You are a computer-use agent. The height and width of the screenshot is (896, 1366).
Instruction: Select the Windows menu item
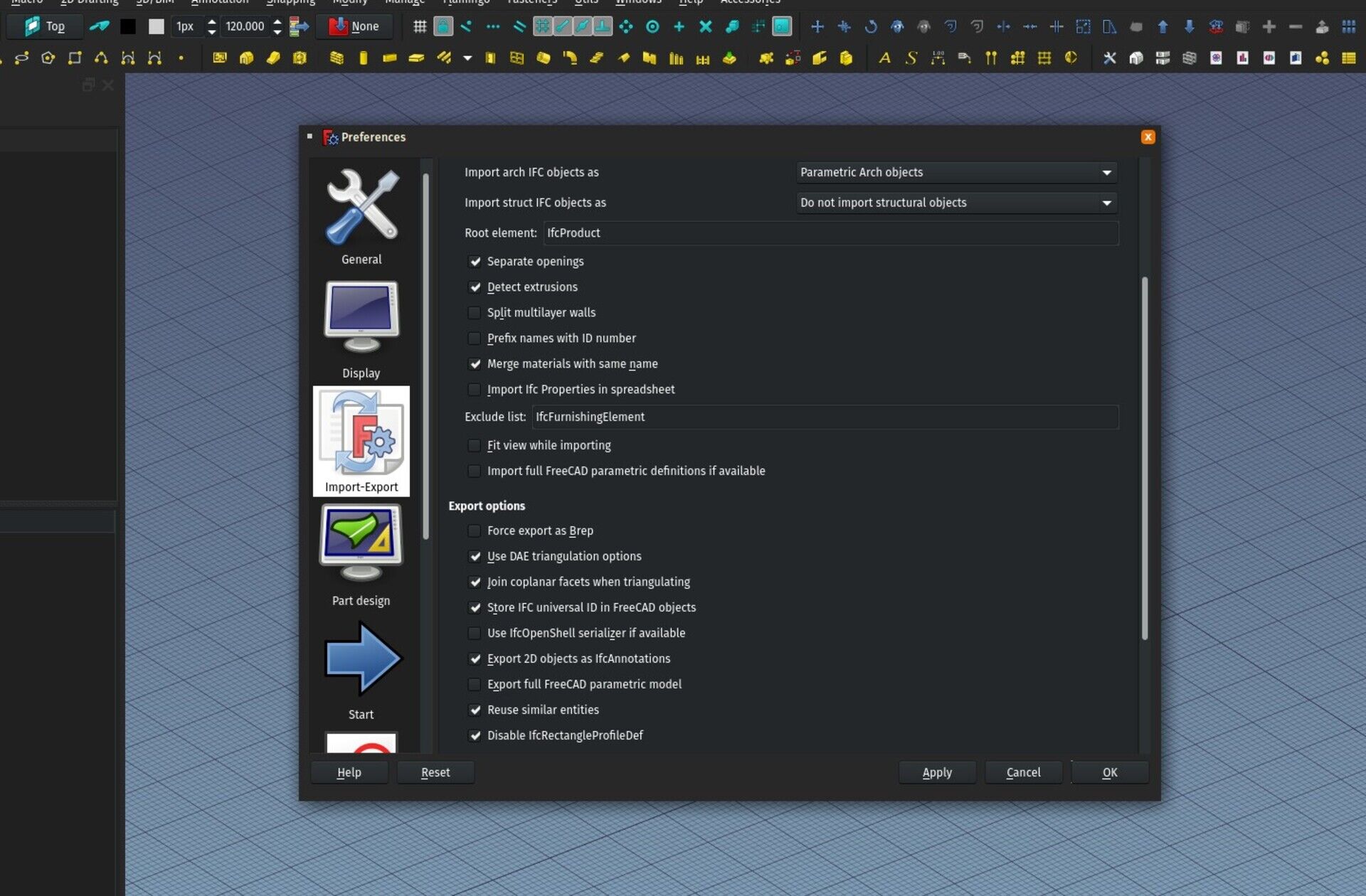[x=638, y=4]
